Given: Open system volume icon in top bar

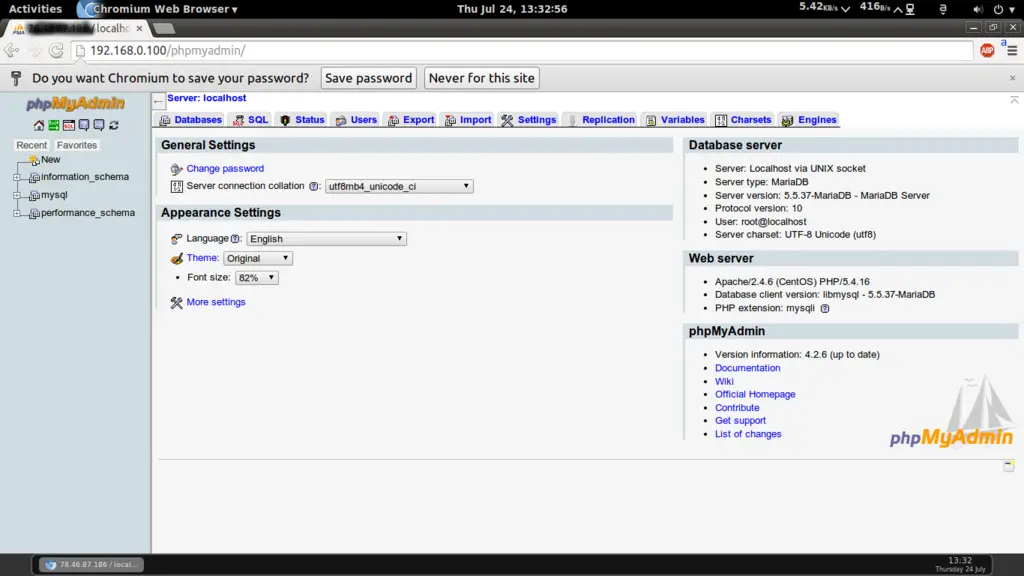Looking at the screenshot, I should (977, 9).
